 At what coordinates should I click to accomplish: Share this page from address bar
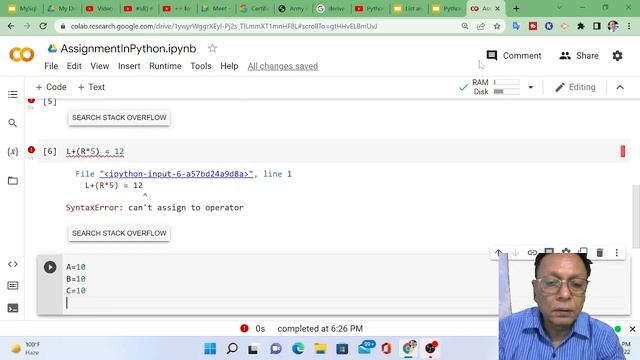(481, 26)
